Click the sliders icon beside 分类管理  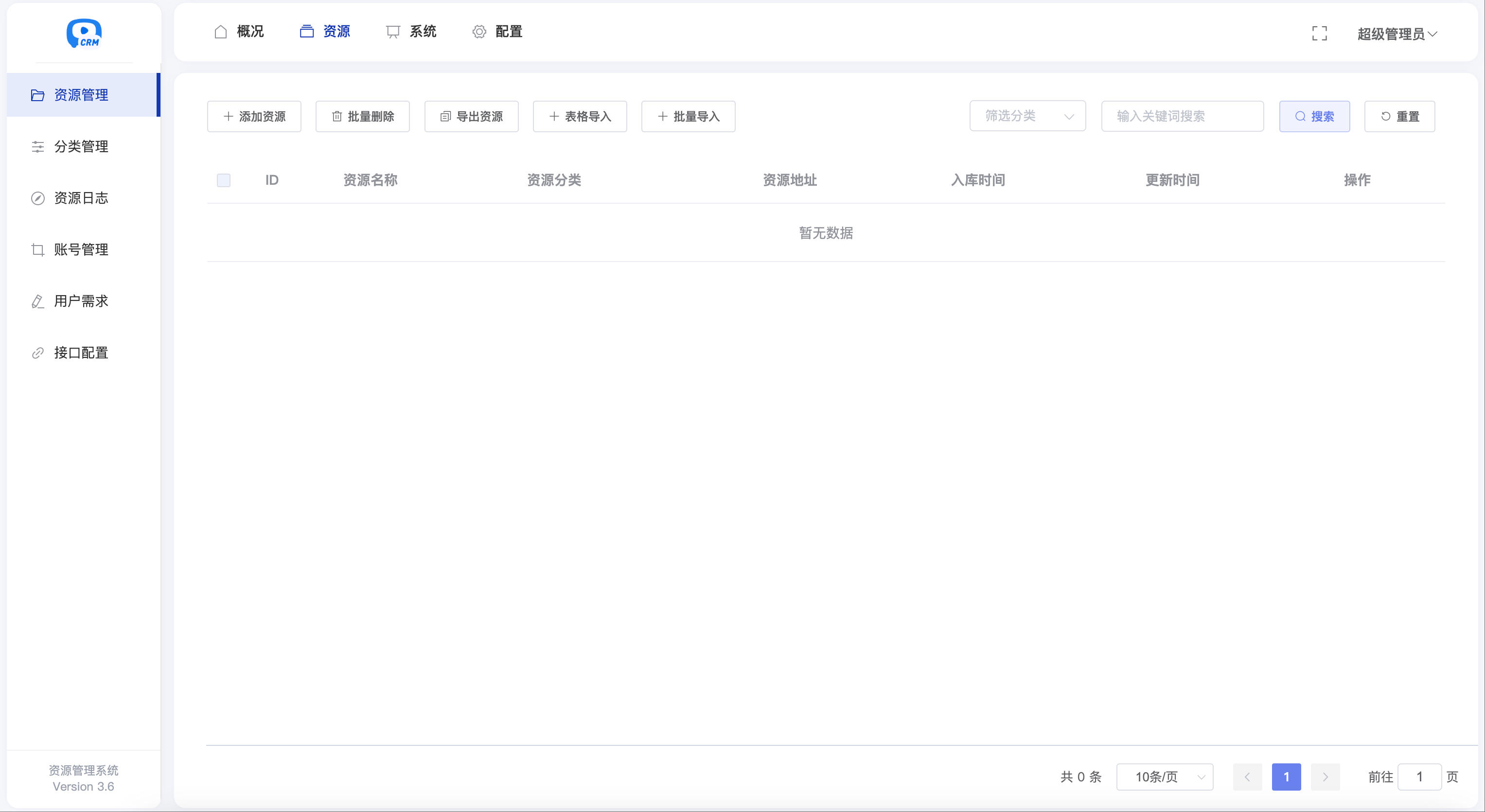(x=37, y=146)
